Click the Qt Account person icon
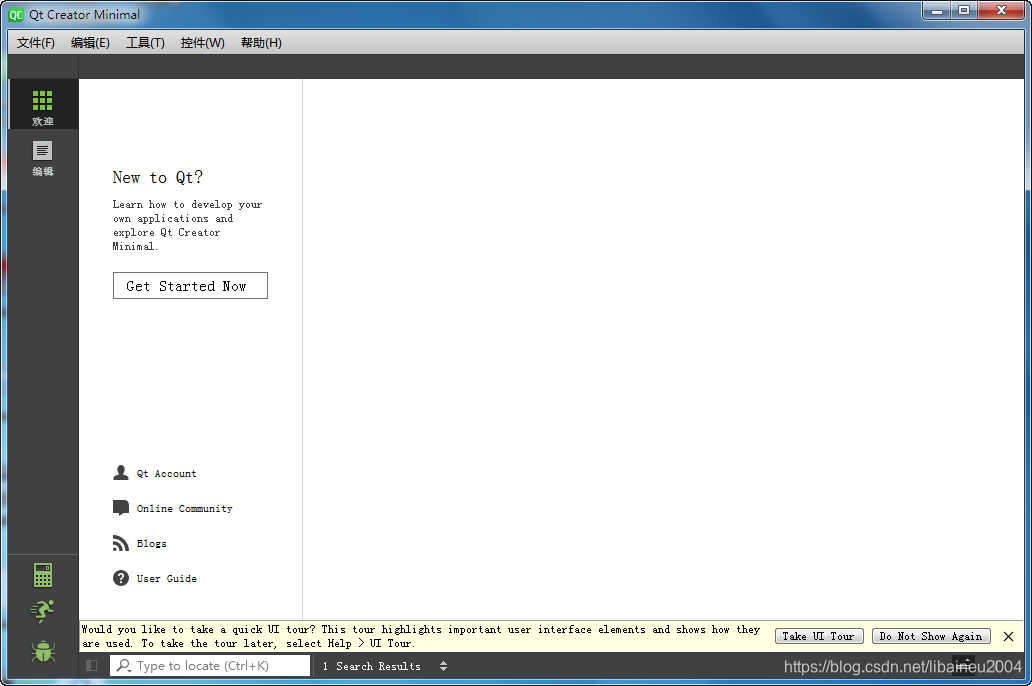The image size is (1032, 686). click(120, 472)
